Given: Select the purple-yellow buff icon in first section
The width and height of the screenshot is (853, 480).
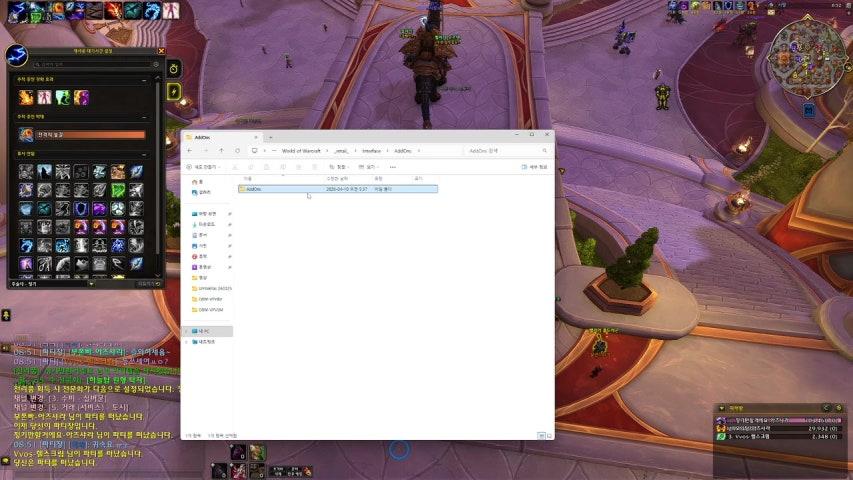Looking at the screenshot, I should (x=82, y=97).
